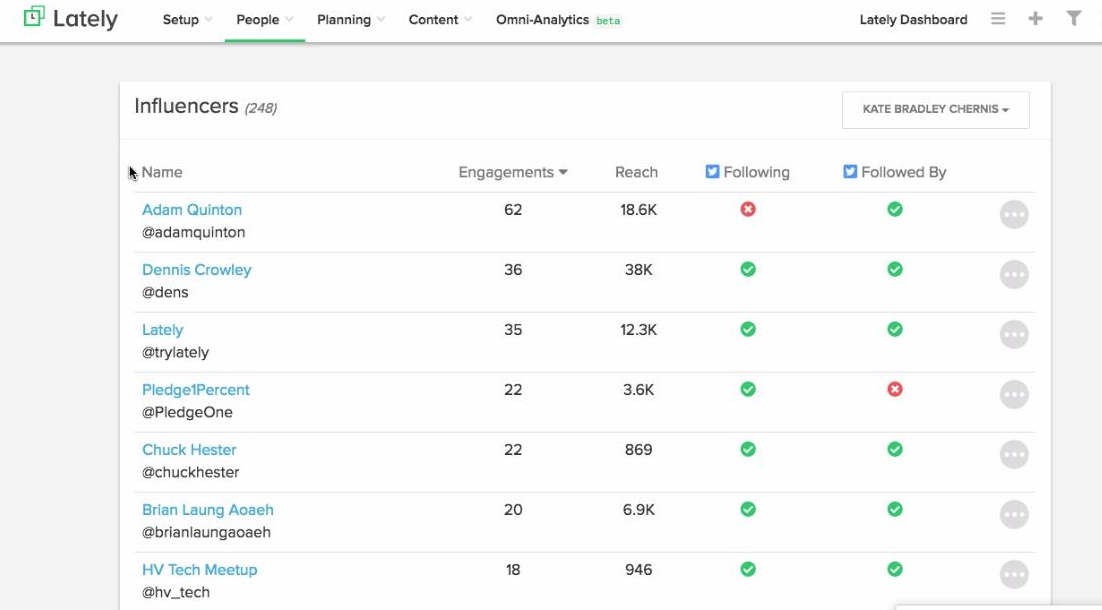The image size is (1102, 610).
Task: Click red Followed By status for Pledge1Percent
Action: click(x=895, y=389)
